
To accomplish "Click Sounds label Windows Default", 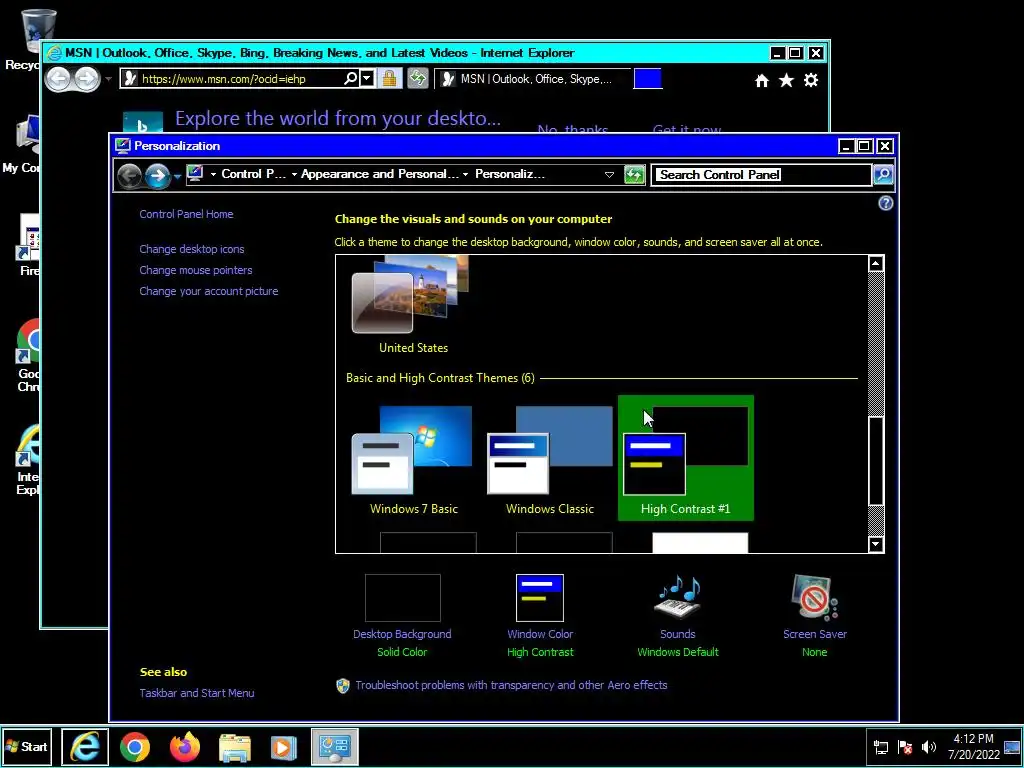I will [678, 652].
